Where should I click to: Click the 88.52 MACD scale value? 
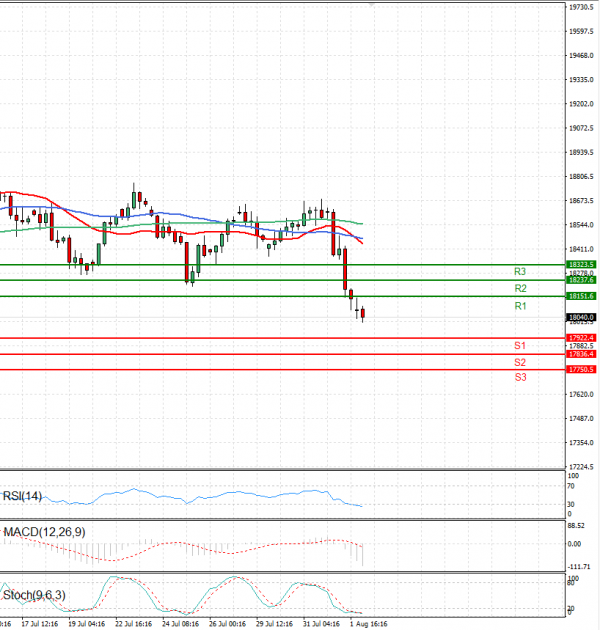pos(576,526)
